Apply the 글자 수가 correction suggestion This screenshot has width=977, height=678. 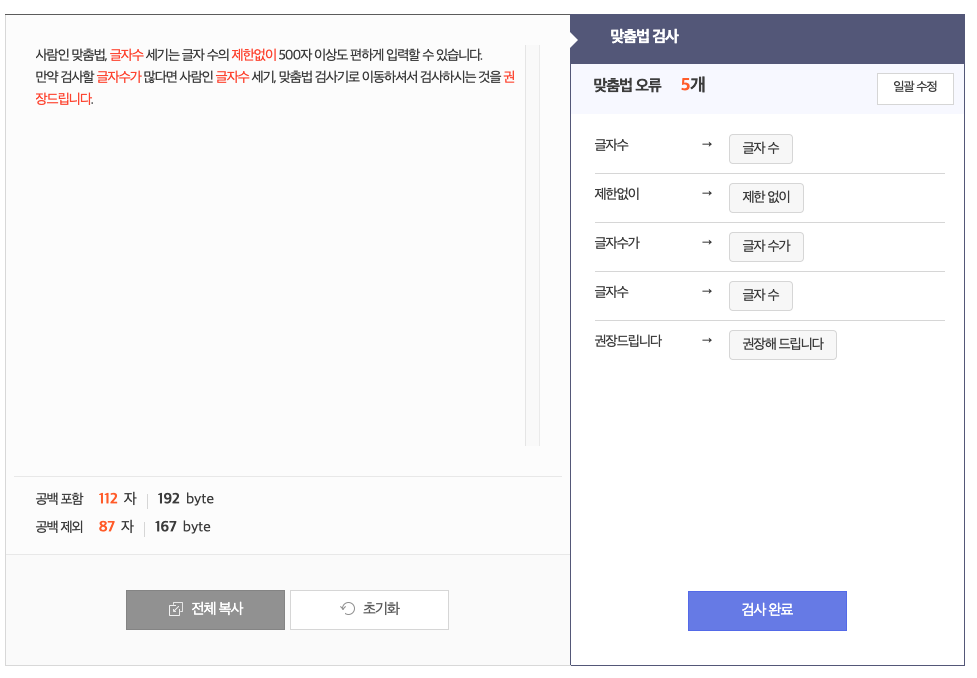[x=766, y=247]
